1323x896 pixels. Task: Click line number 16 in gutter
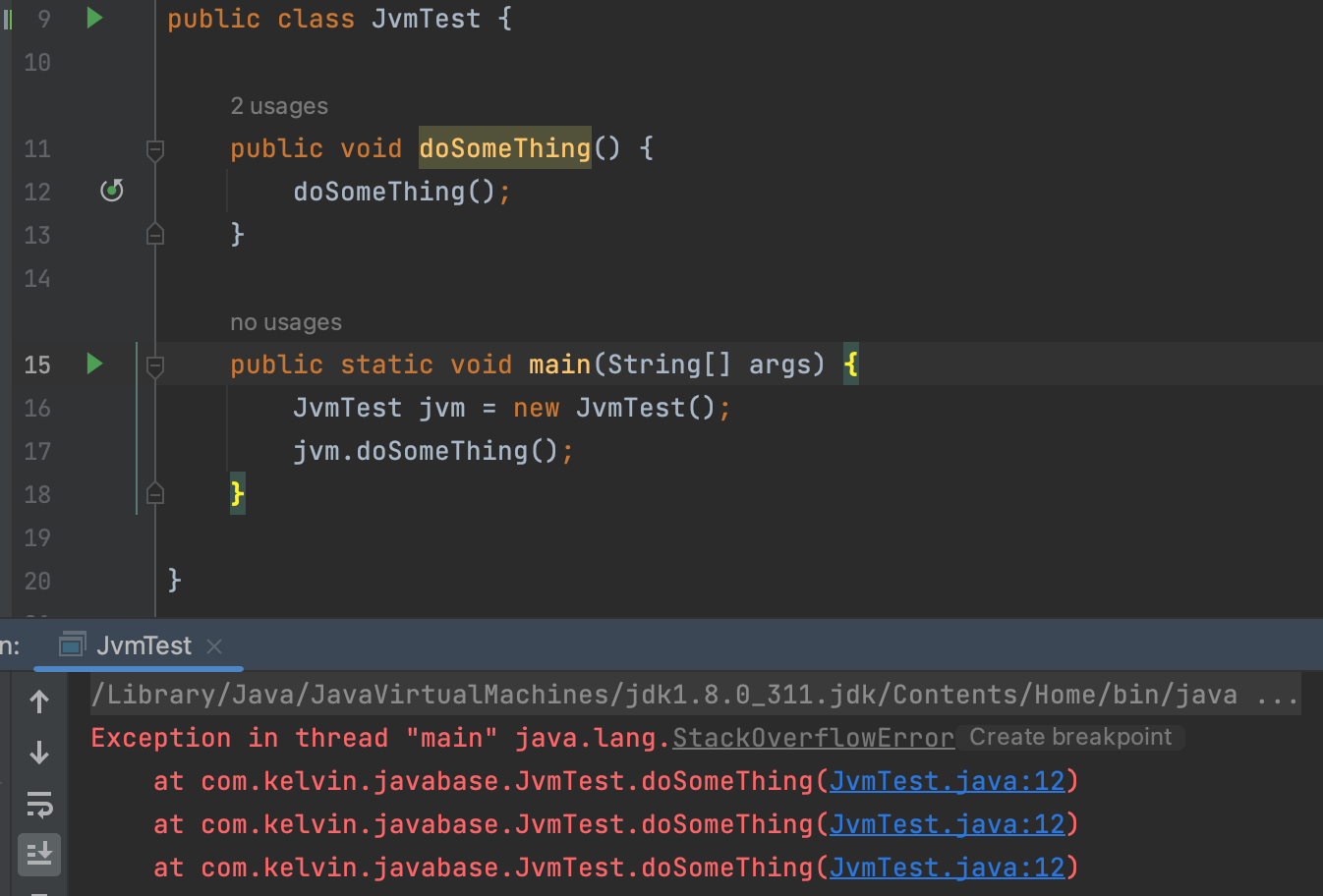pos(37,408)
